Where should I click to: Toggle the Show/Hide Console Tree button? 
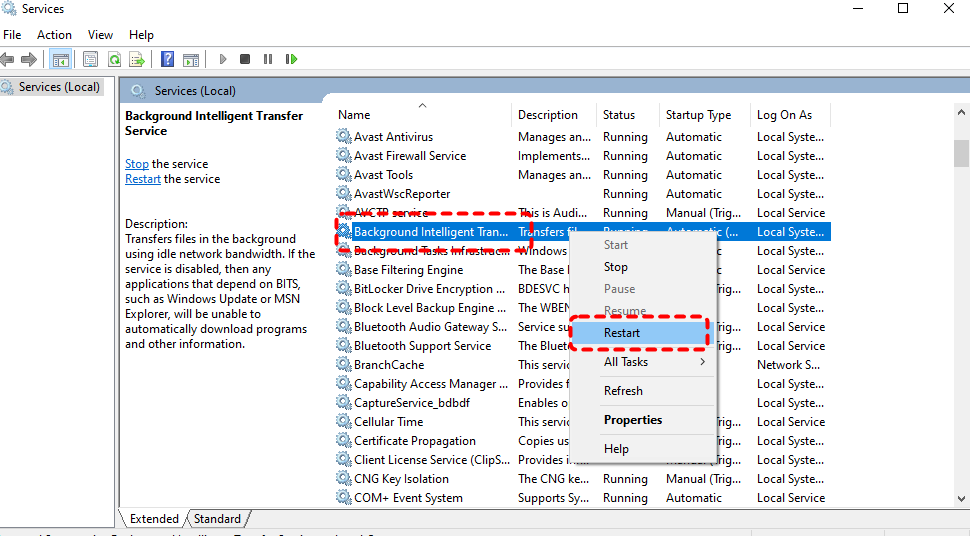click(x=60, y=60)
